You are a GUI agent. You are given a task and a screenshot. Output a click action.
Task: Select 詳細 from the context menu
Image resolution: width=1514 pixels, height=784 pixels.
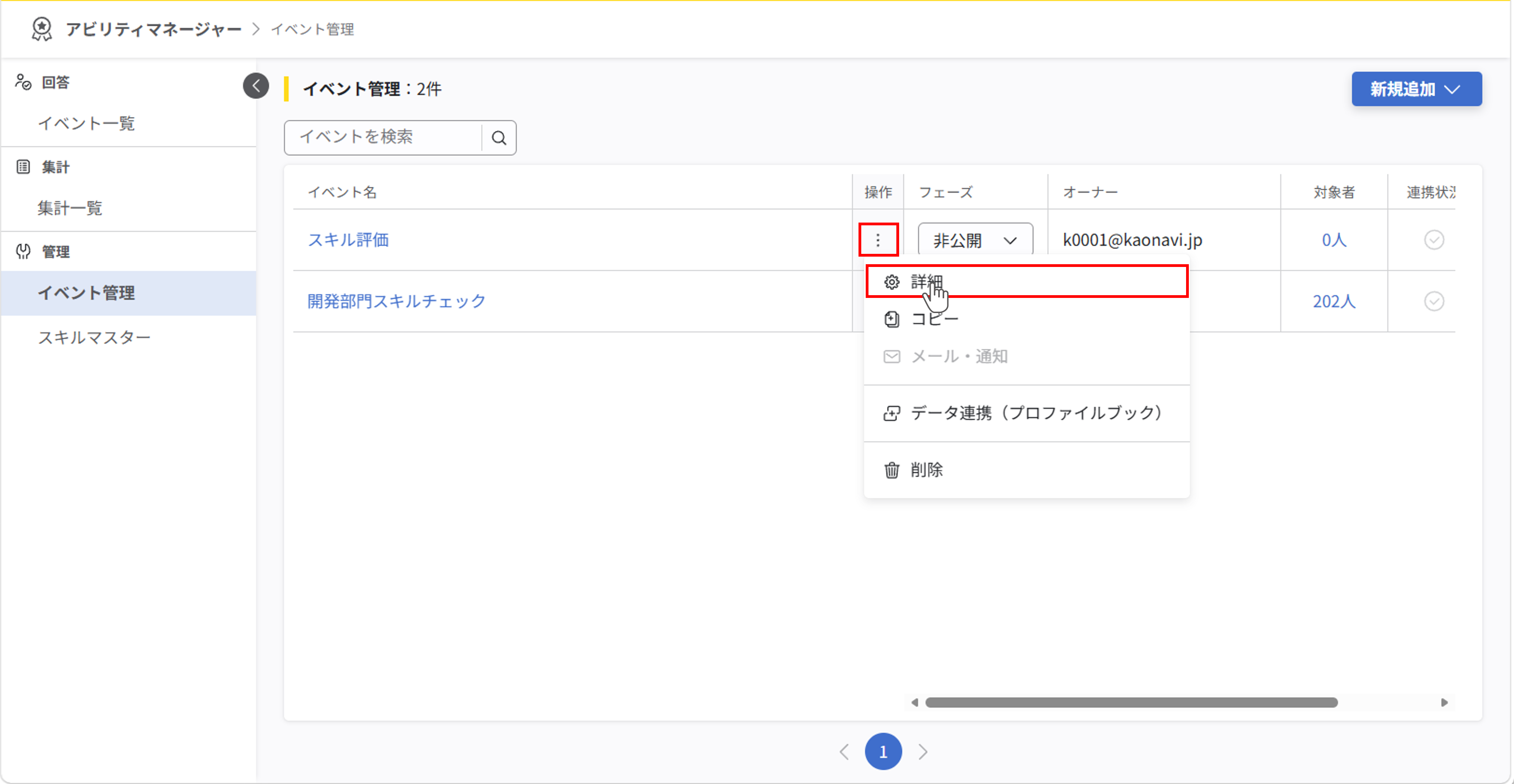1026,281
